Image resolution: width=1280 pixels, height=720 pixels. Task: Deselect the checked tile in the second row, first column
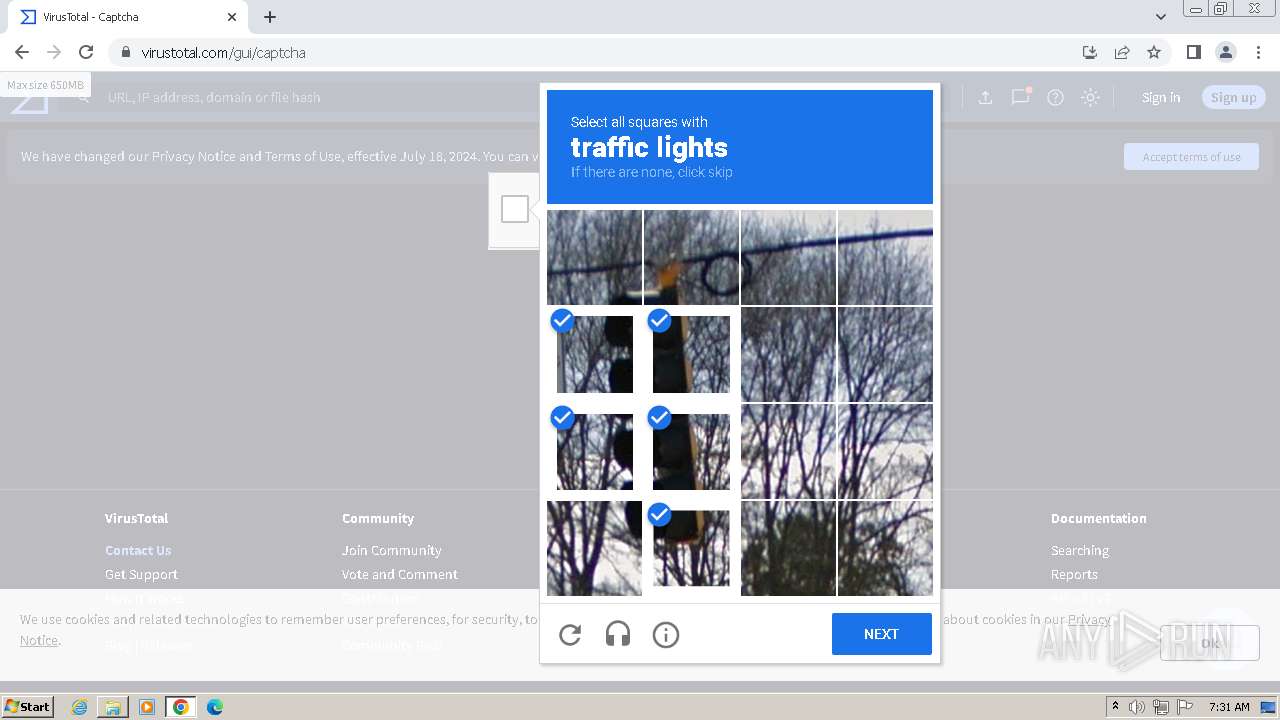point(594,354)
